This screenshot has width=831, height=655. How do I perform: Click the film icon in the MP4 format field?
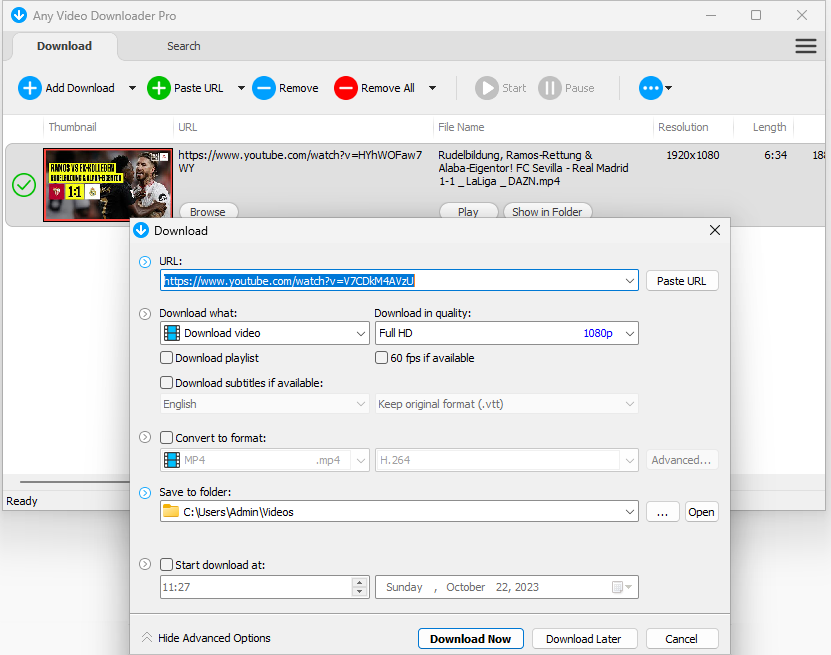172,460
